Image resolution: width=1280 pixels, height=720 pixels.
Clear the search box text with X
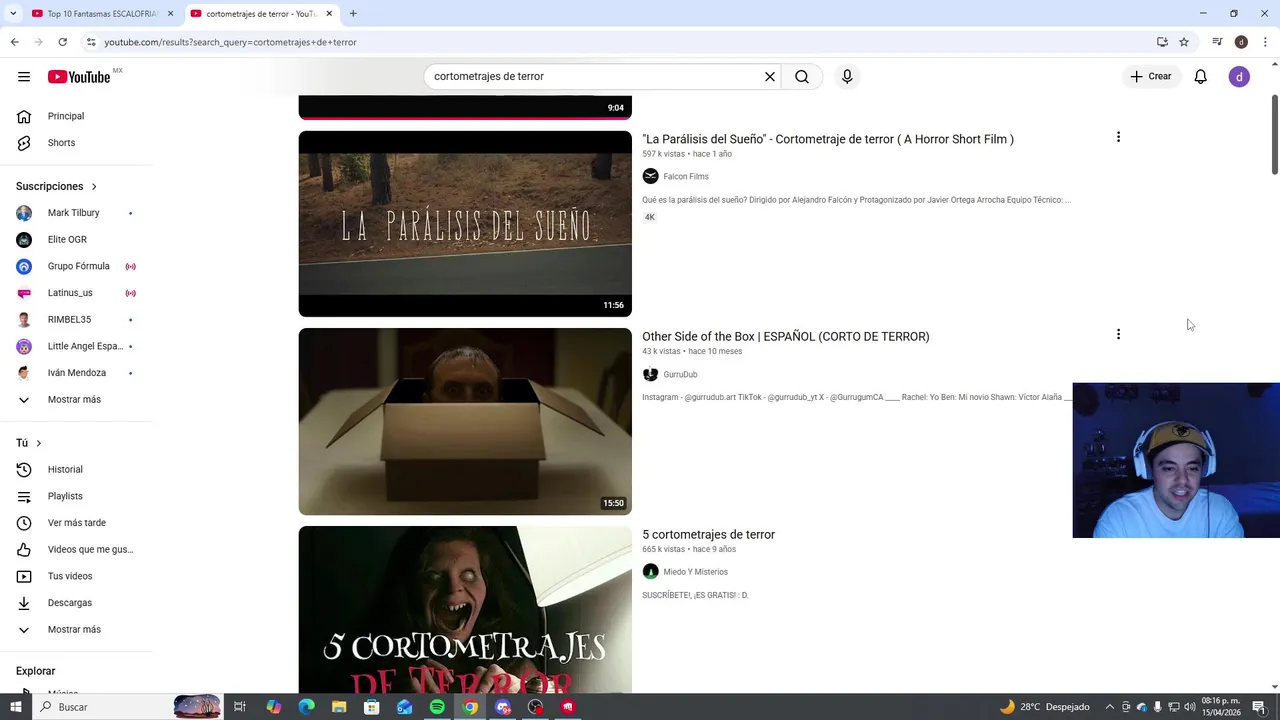[770, 76]
